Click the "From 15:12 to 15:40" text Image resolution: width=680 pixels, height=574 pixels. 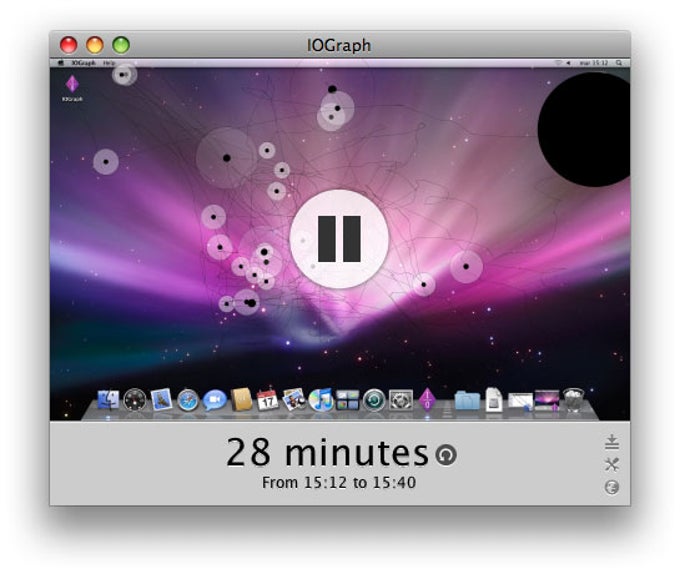point(339,483)
